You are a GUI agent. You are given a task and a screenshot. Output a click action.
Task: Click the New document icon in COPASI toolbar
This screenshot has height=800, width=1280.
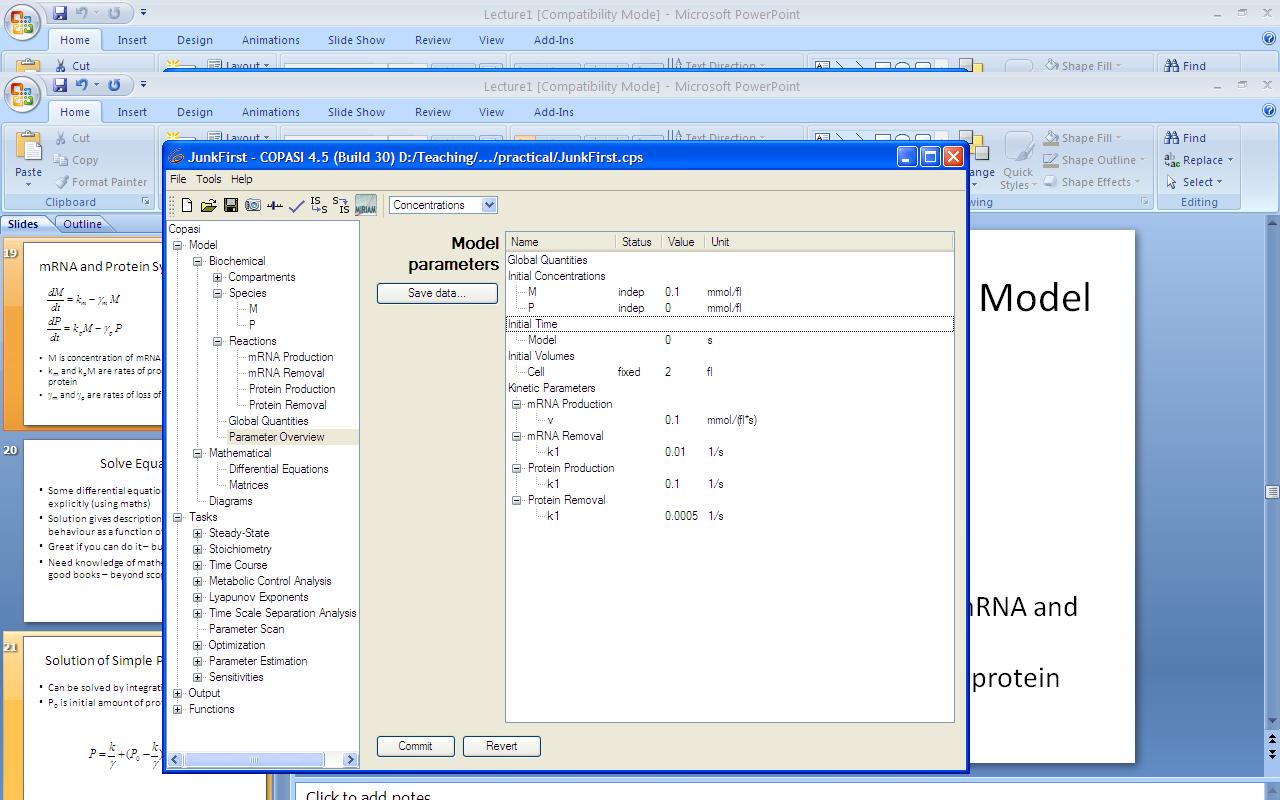187,205
